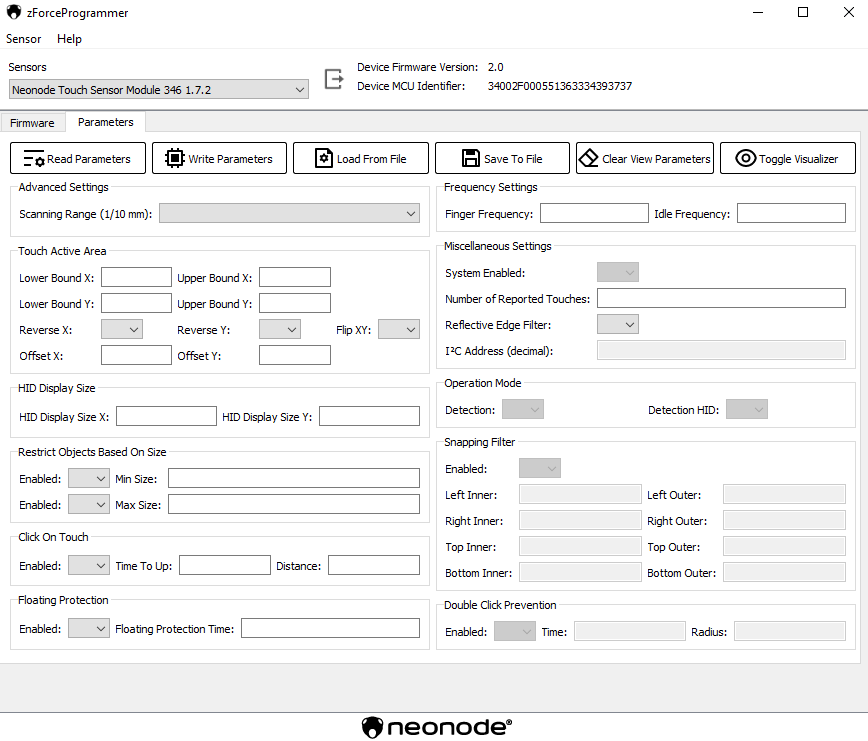868x741 pixels.
Task: Expand the Reflective Edge Filter dropdown
Action: point(617,324)
